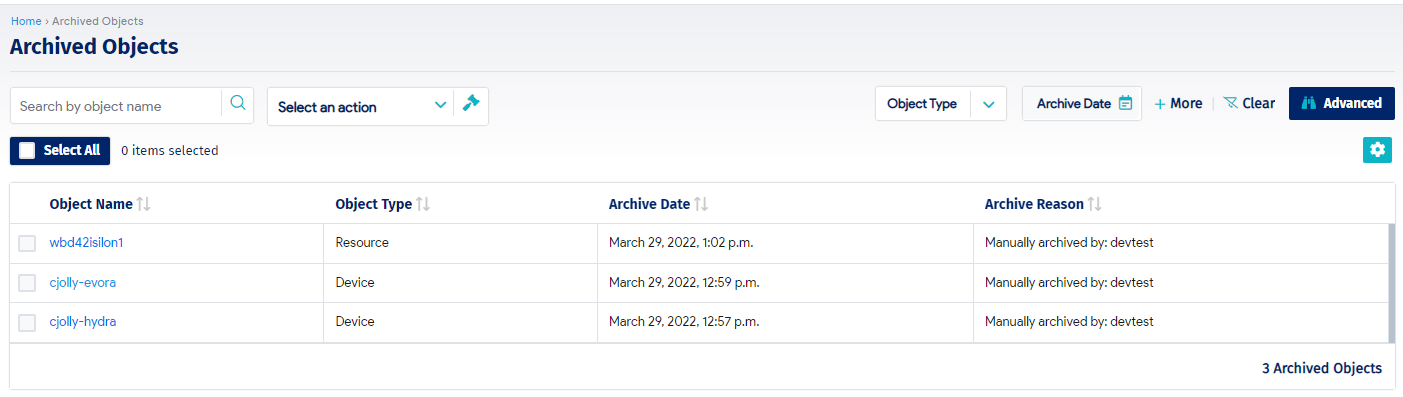Sort by Object Name arrows icon
The height and width of the screenshot is (397, 1403).
pos(144,204)
